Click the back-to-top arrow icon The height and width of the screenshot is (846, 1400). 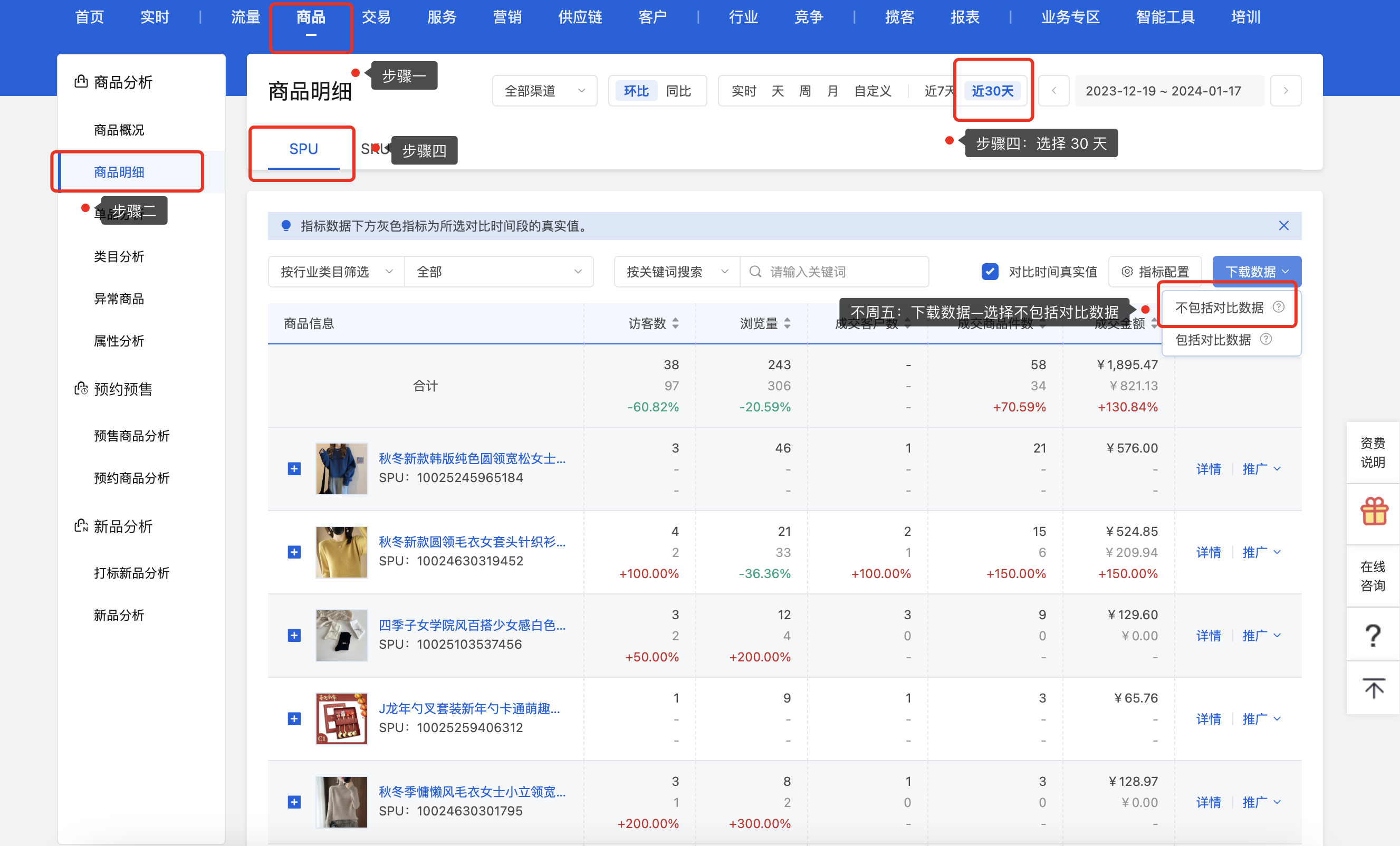click(1373, 689)
